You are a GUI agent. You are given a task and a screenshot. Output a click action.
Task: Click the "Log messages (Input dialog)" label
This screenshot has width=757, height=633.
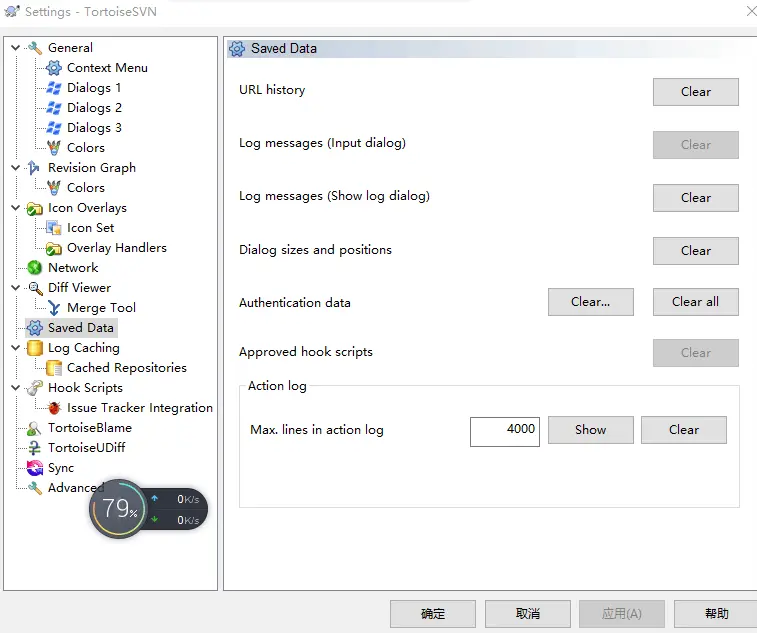pyautogui.click(x=322, y=143)
